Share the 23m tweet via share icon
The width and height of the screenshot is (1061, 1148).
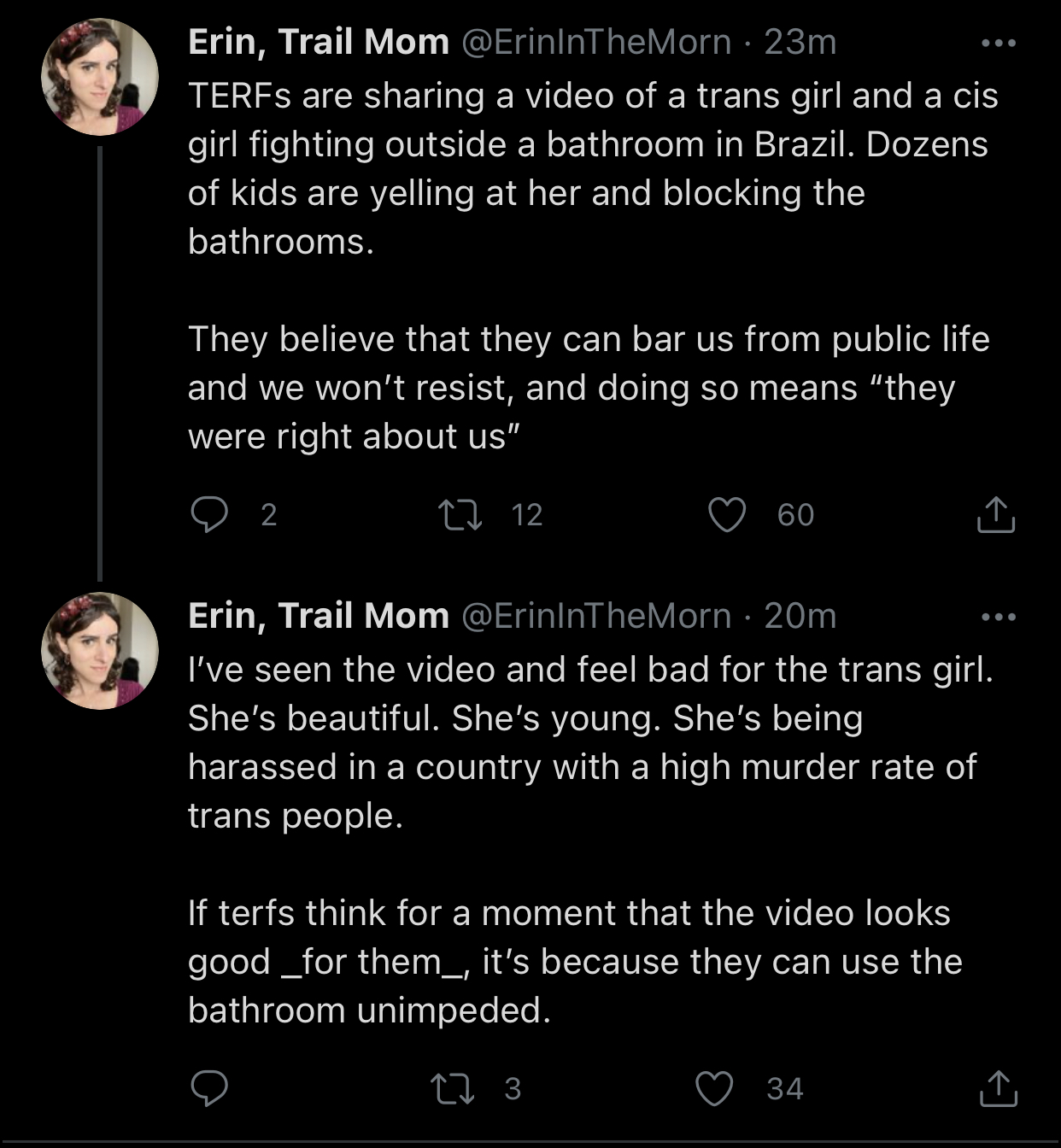(995, 514)
